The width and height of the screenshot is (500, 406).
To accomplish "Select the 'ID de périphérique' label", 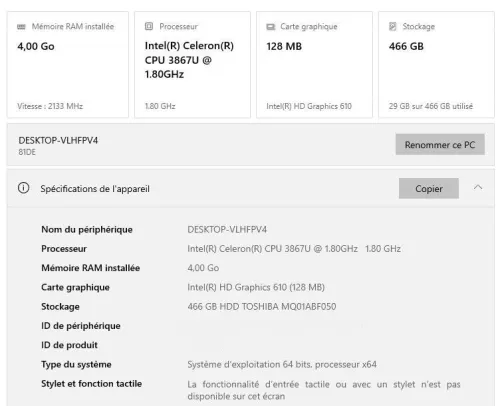I will pyautogui.click(x=81, y=326).
